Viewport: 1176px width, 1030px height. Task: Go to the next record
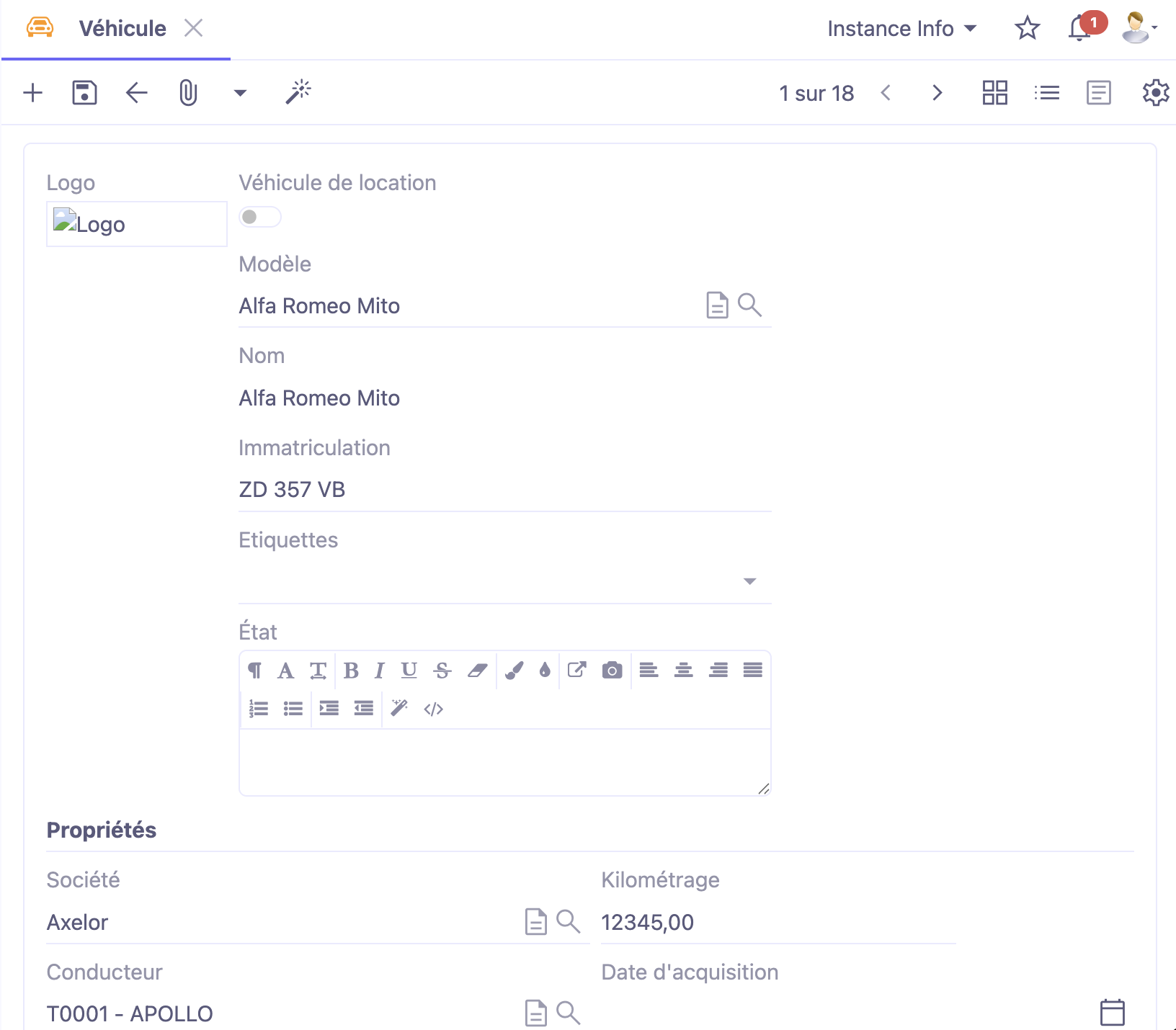pos(937,93)
